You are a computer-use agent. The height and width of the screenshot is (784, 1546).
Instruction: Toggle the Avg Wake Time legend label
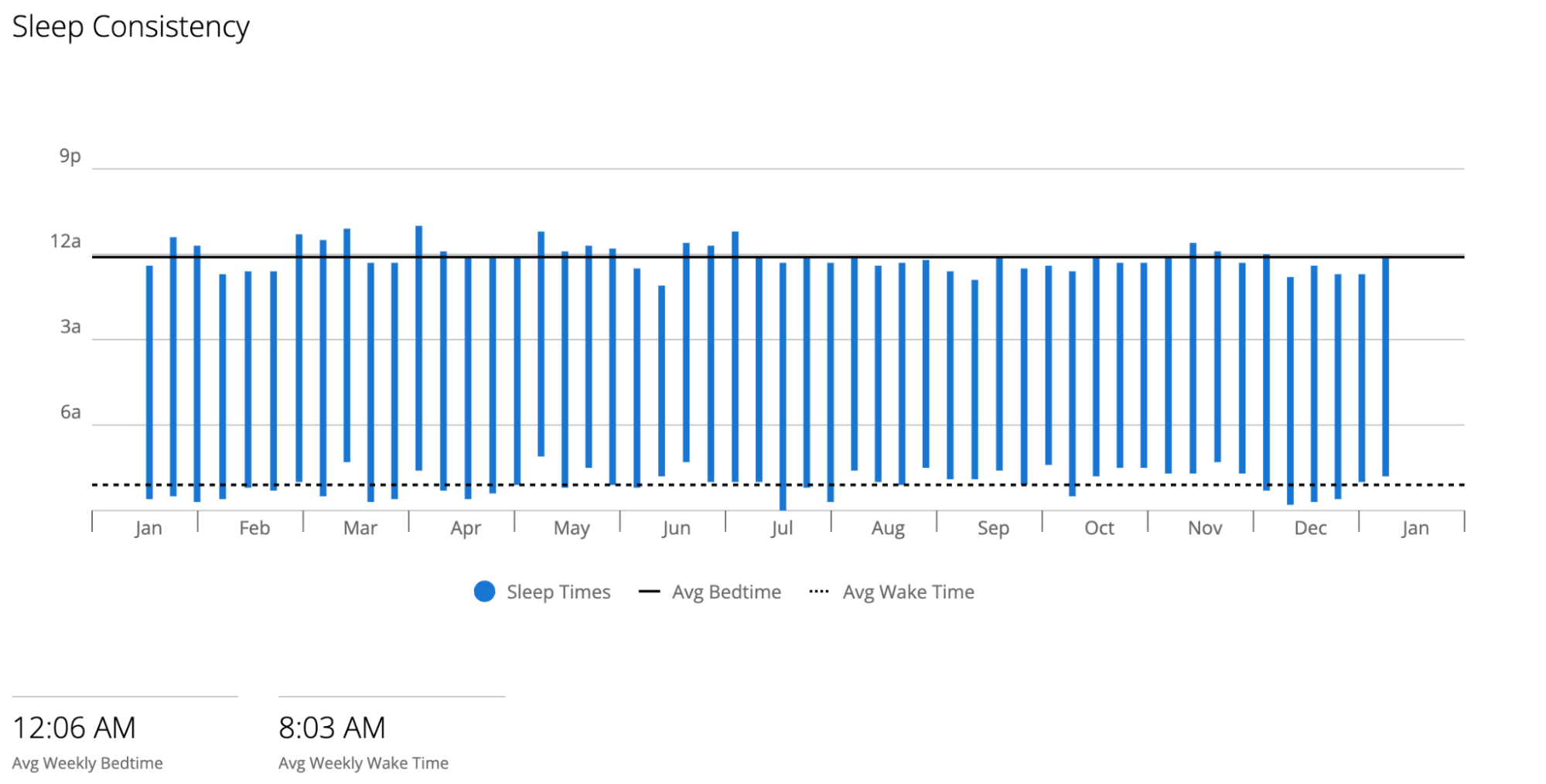tap(908, 592)
